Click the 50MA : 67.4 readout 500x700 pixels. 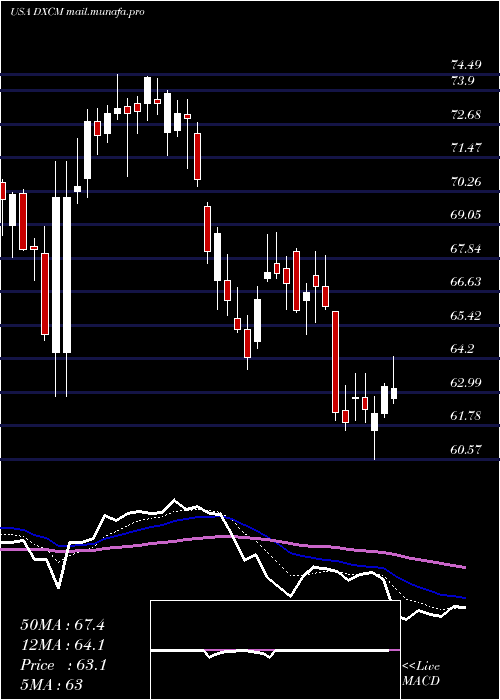pos(62,625)
